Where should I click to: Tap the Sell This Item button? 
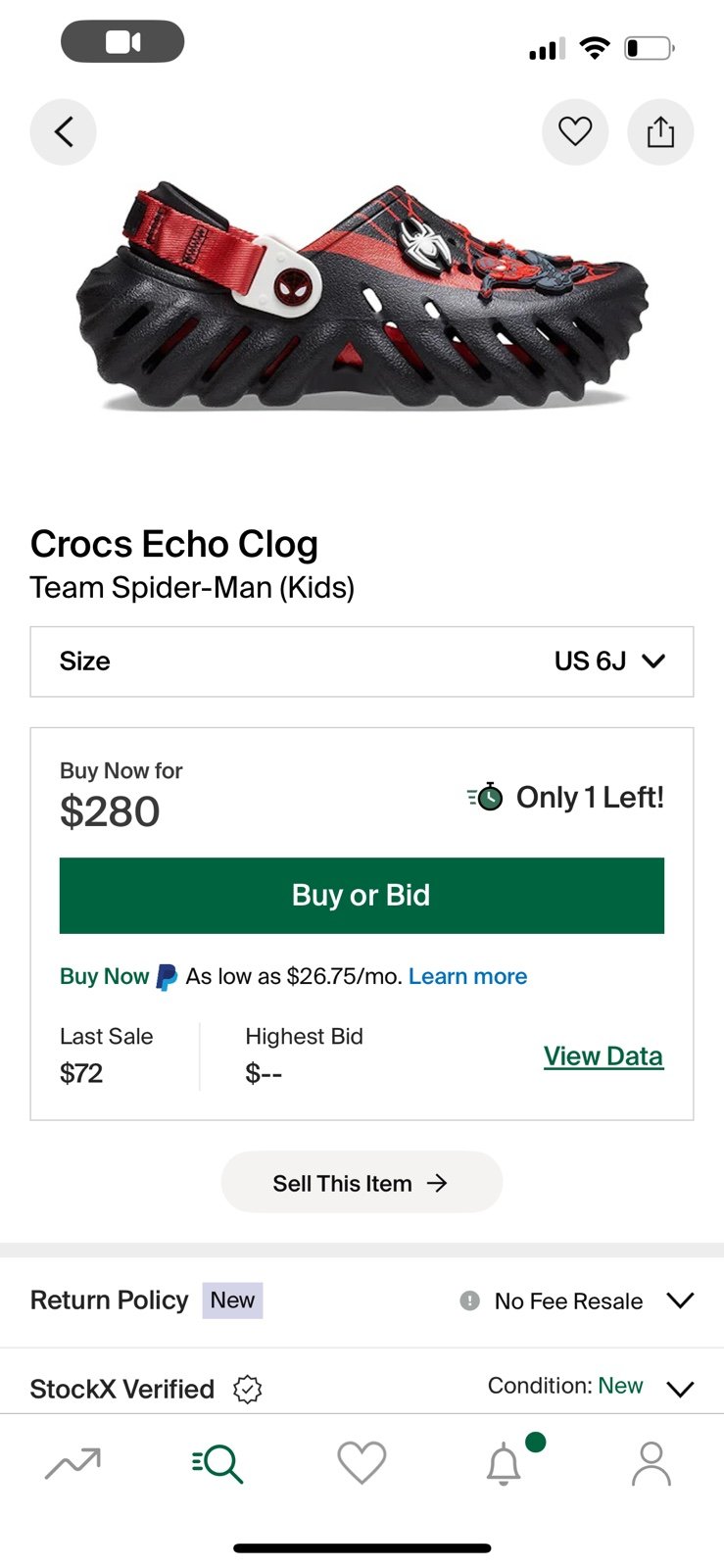click(362, 1183)
